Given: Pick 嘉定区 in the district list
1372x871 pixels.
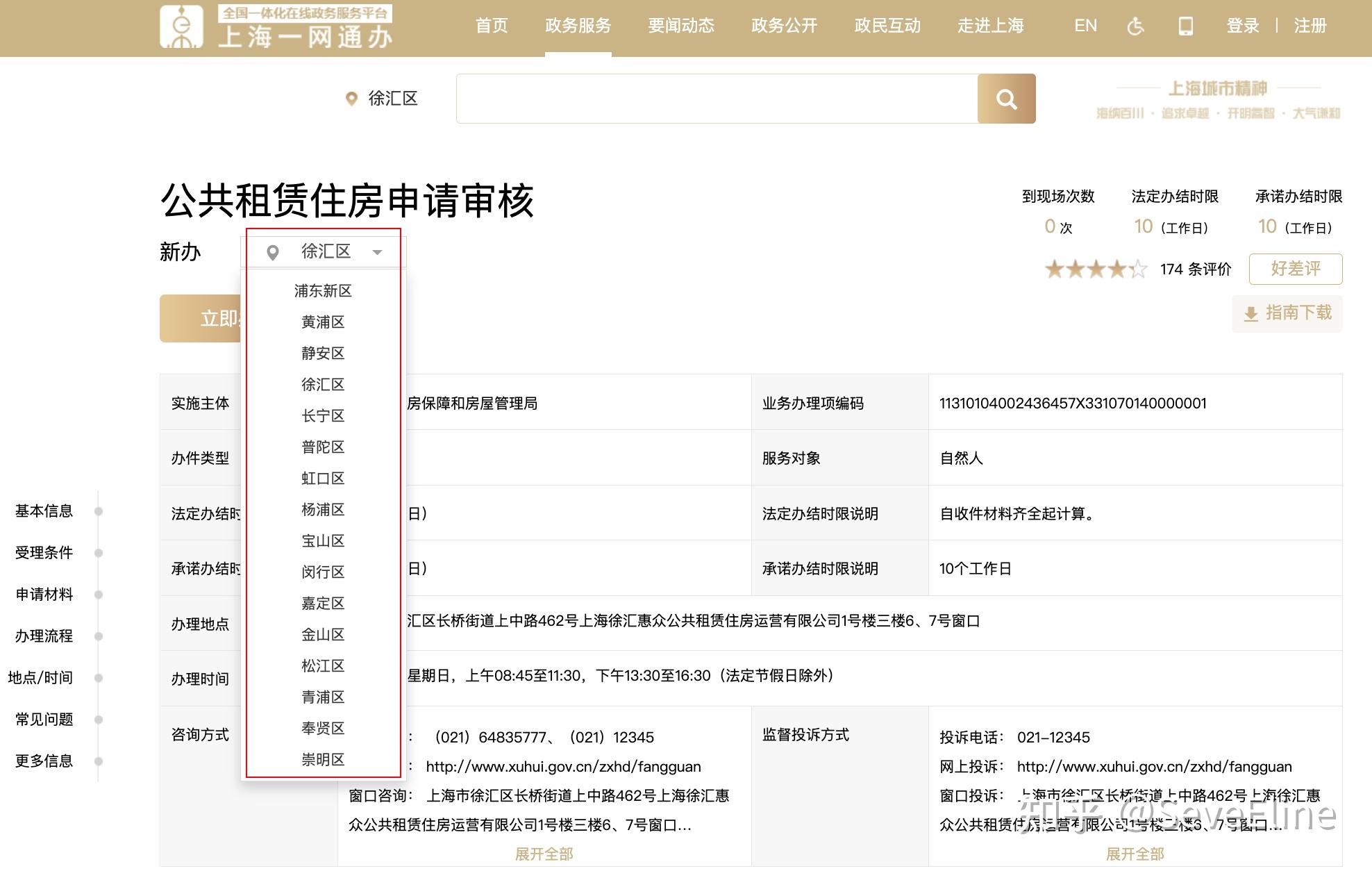Looking at the screenshot, I should point(323,603).
